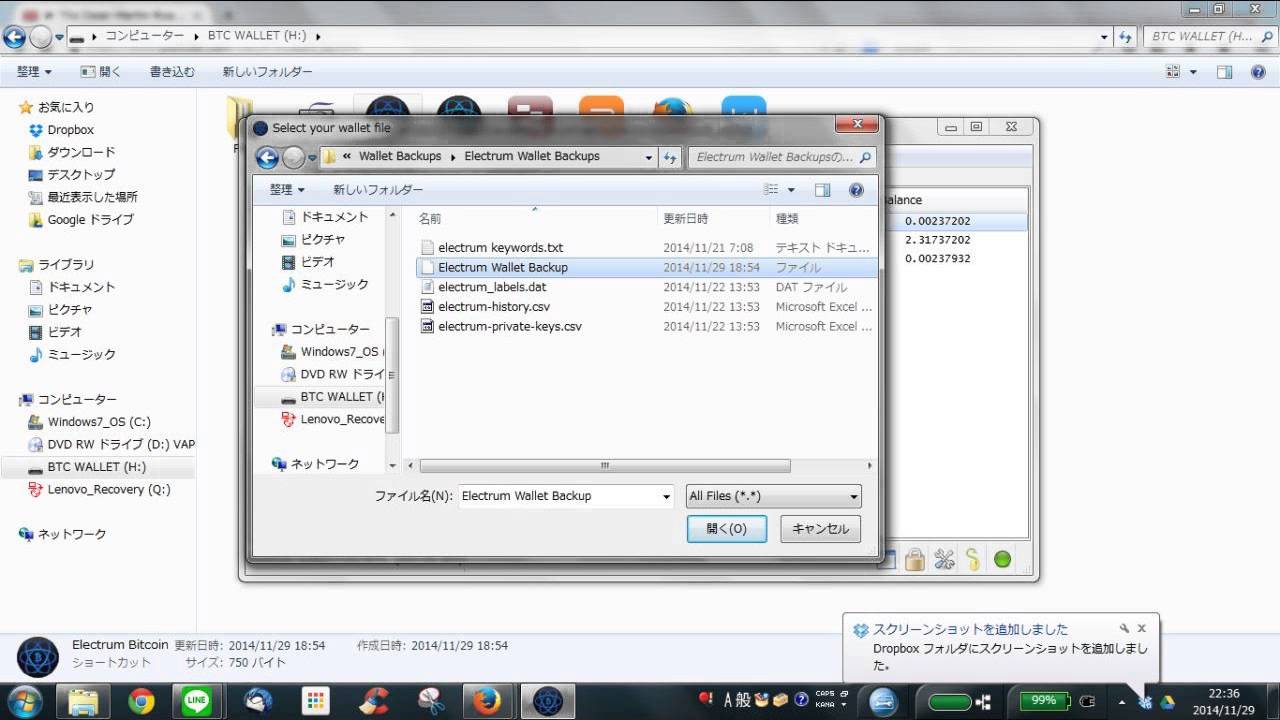1280x720 pixels.
Task: Click the 開く(O) button
Action: (x=727, y=529)
